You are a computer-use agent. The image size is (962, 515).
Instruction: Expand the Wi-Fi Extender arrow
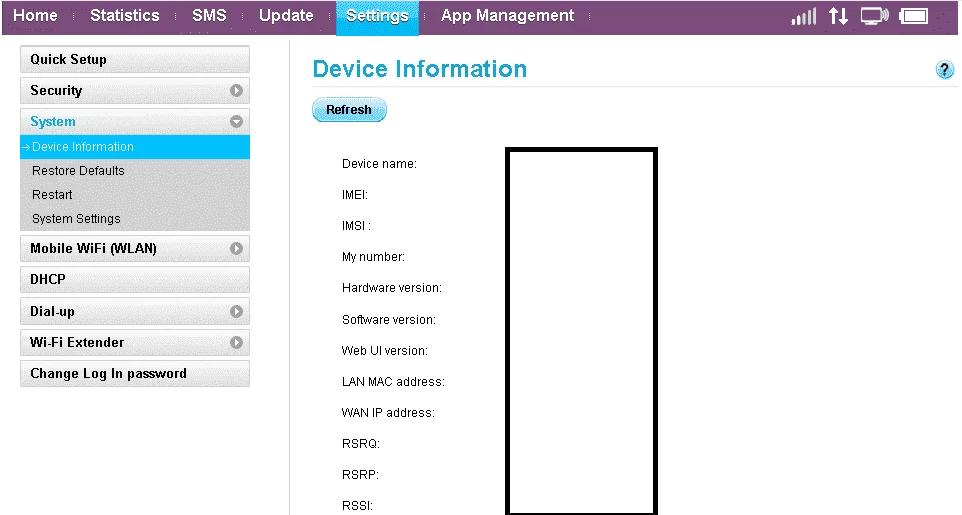[x=236, y=343]
